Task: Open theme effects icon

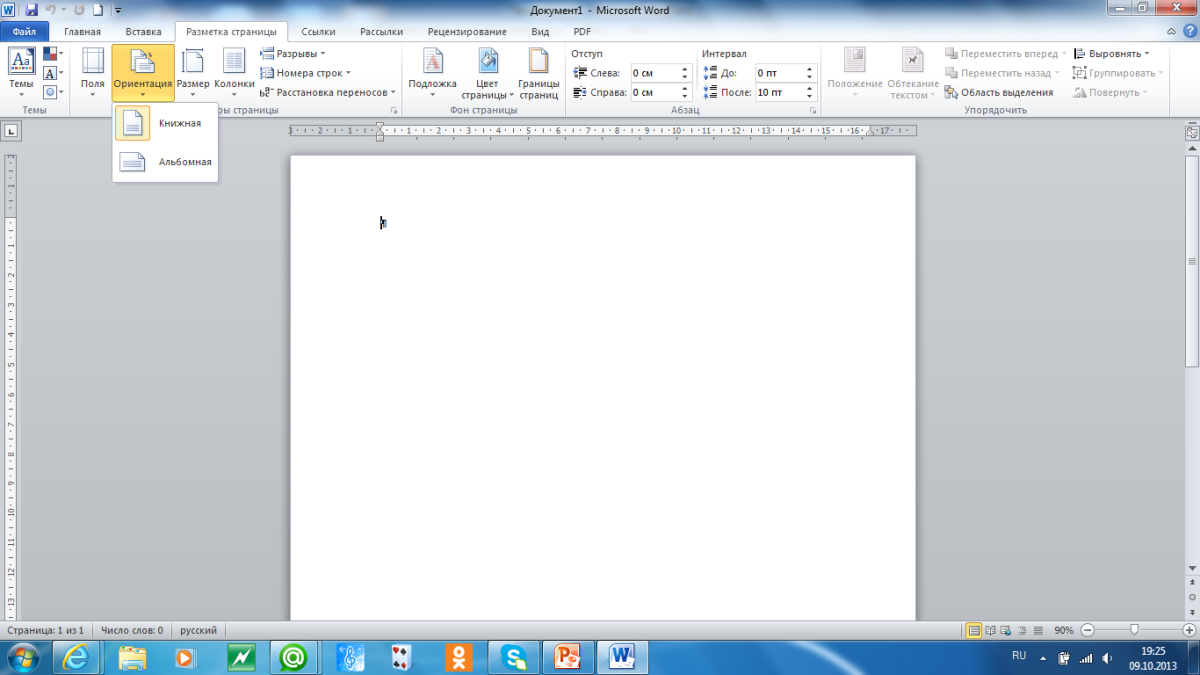Action: [53, 92]
